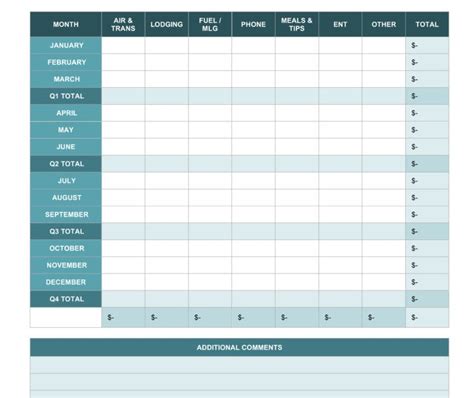The height and width of the screenshot is (398, 474).
Task: Click the January TOTAL $- cell
Action: point(427,45)
